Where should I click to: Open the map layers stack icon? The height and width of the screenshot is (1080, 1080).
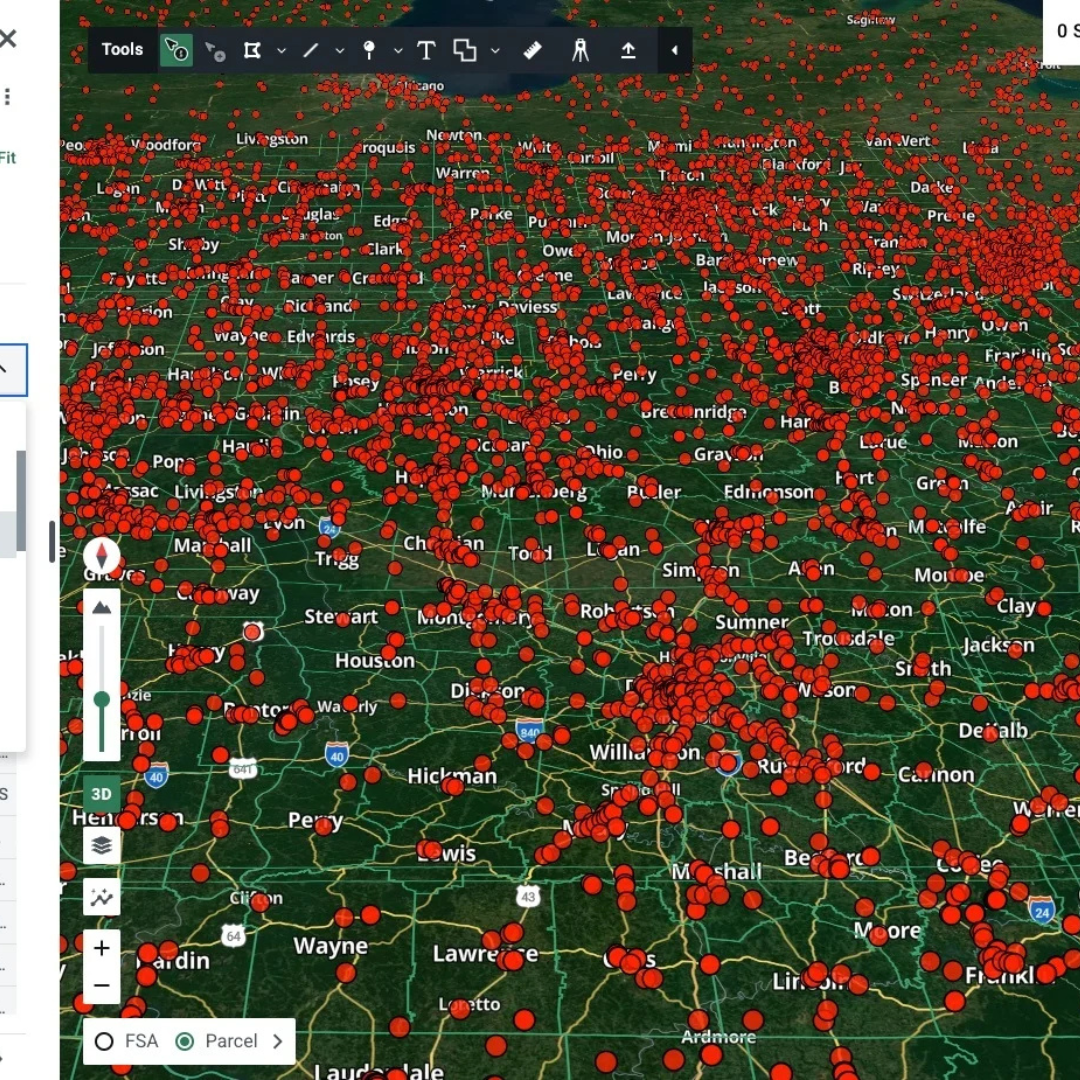click(x=101, y=844)
